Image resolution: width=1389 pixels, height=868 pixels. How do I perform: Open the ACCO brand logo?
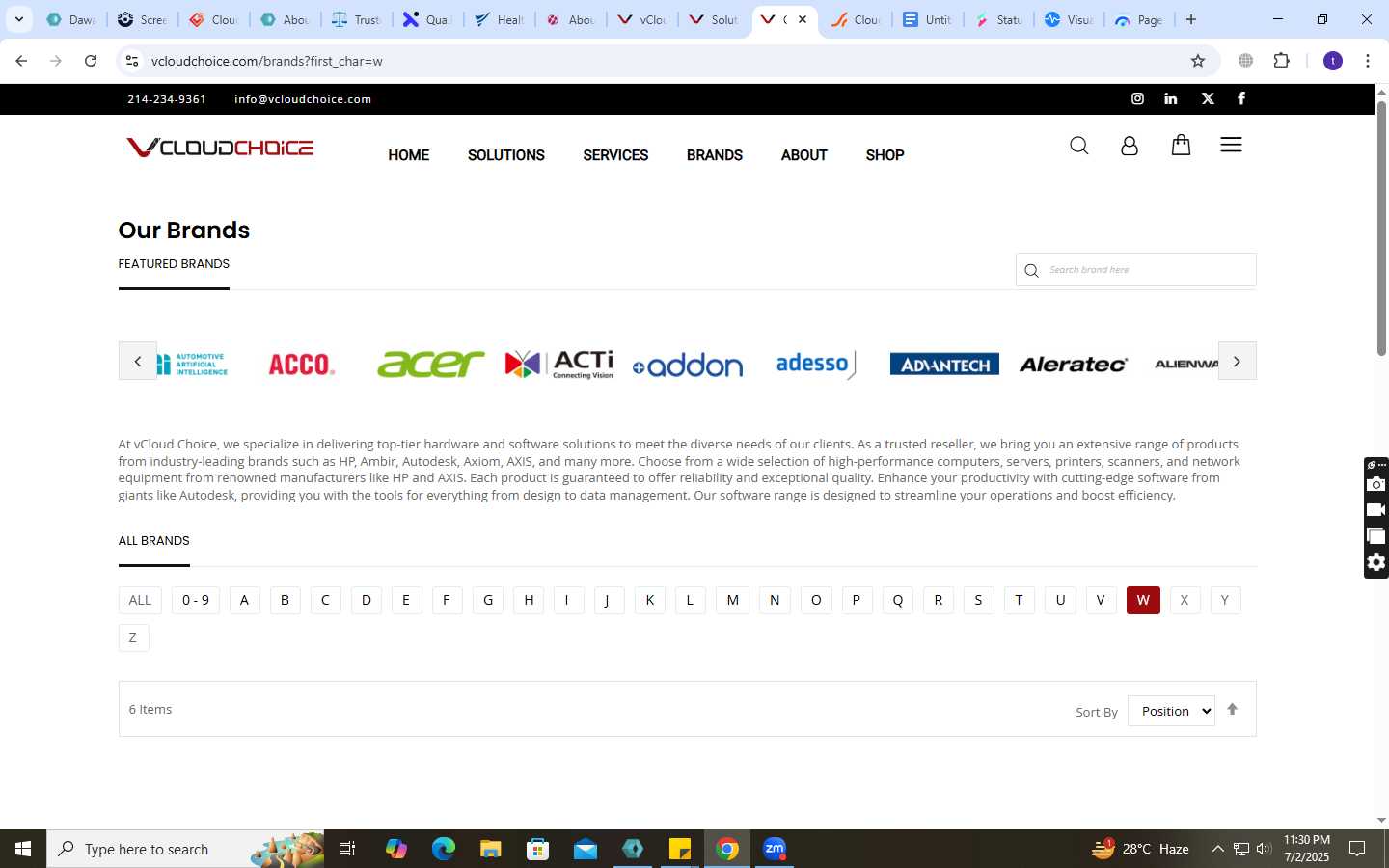click(301, 365)
